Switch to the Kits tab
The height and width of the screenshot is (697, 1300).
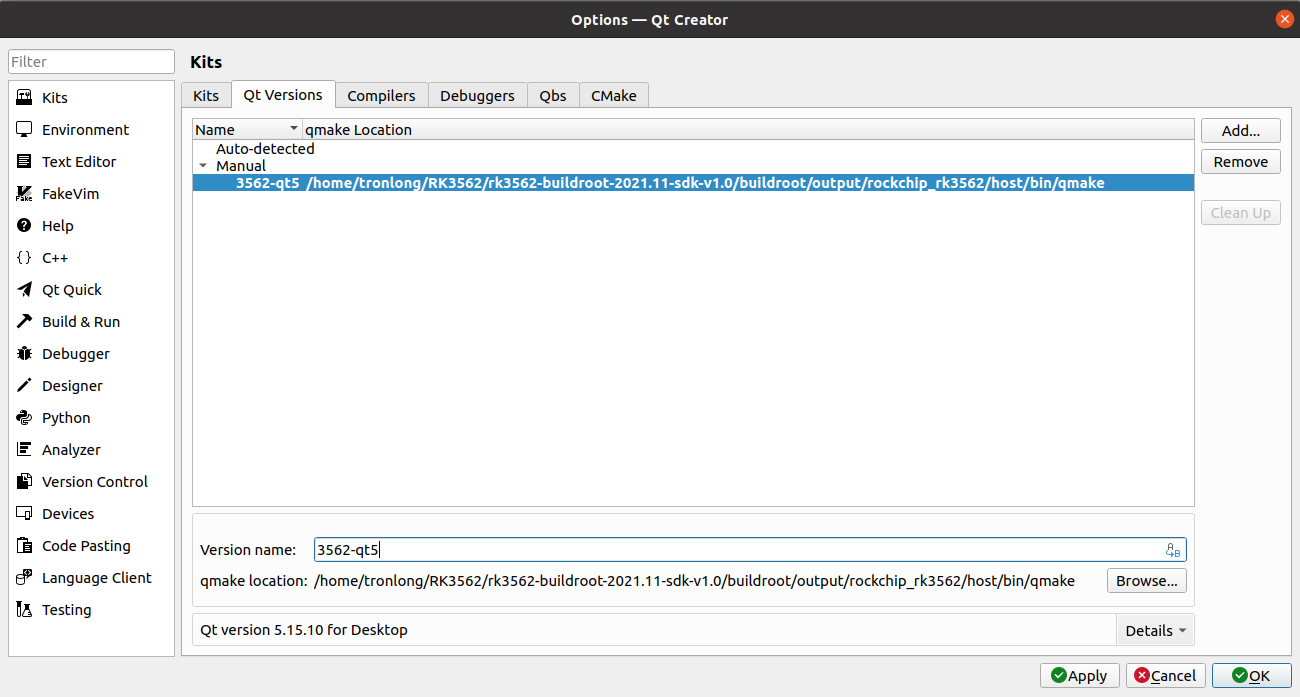tap(206, 96)
